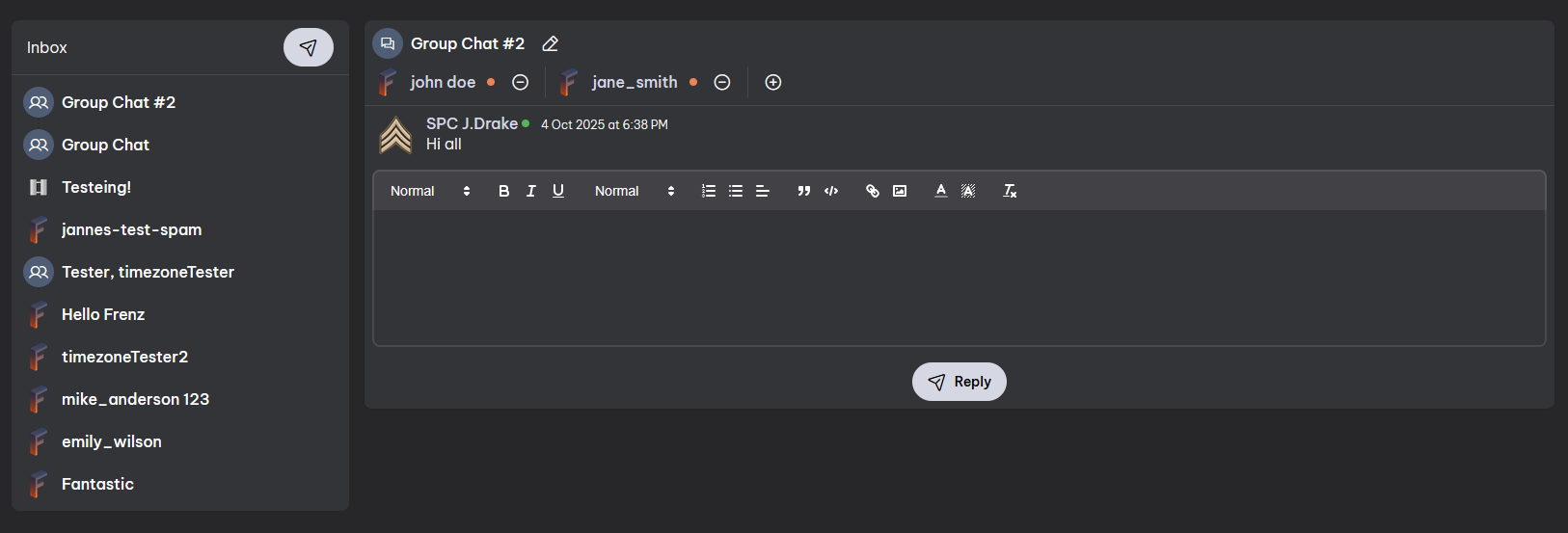Image resolution: width=1568 pixels, height=533 pixels.
Task: Insert a numbered list
Action: [x=709, y=191]
